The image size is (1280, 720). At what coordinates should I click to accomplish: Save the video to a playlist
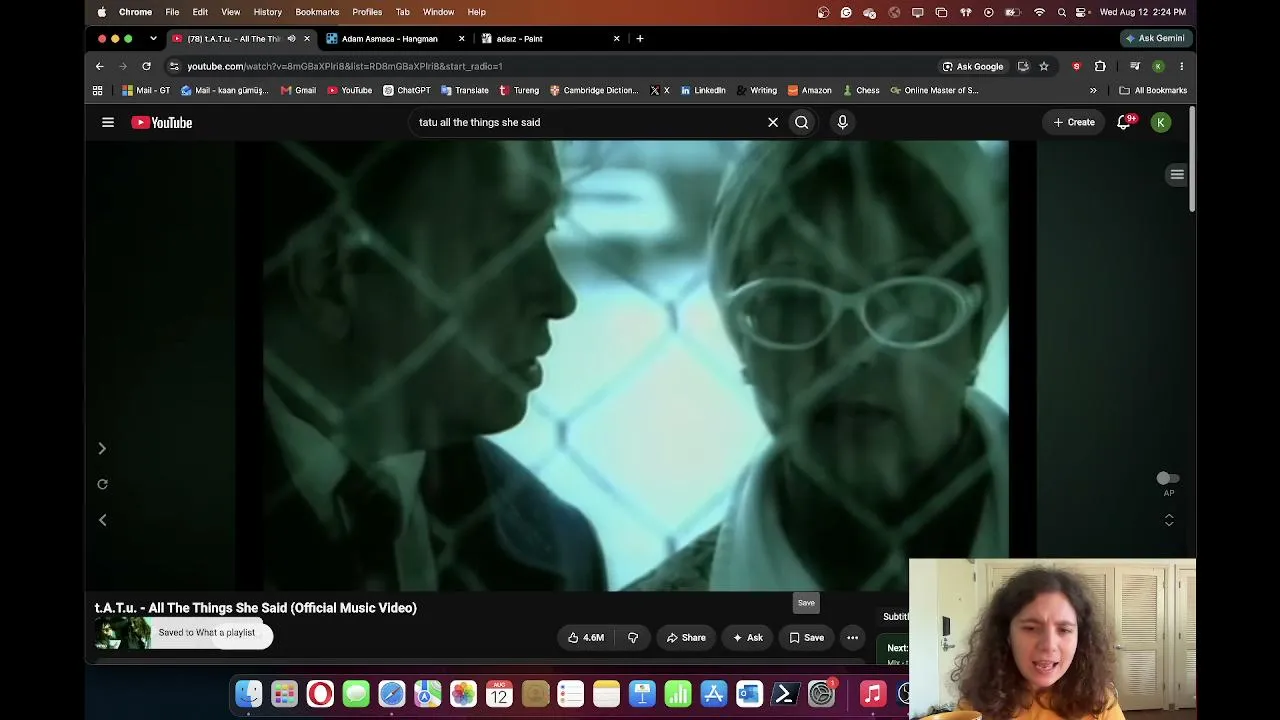807,637
